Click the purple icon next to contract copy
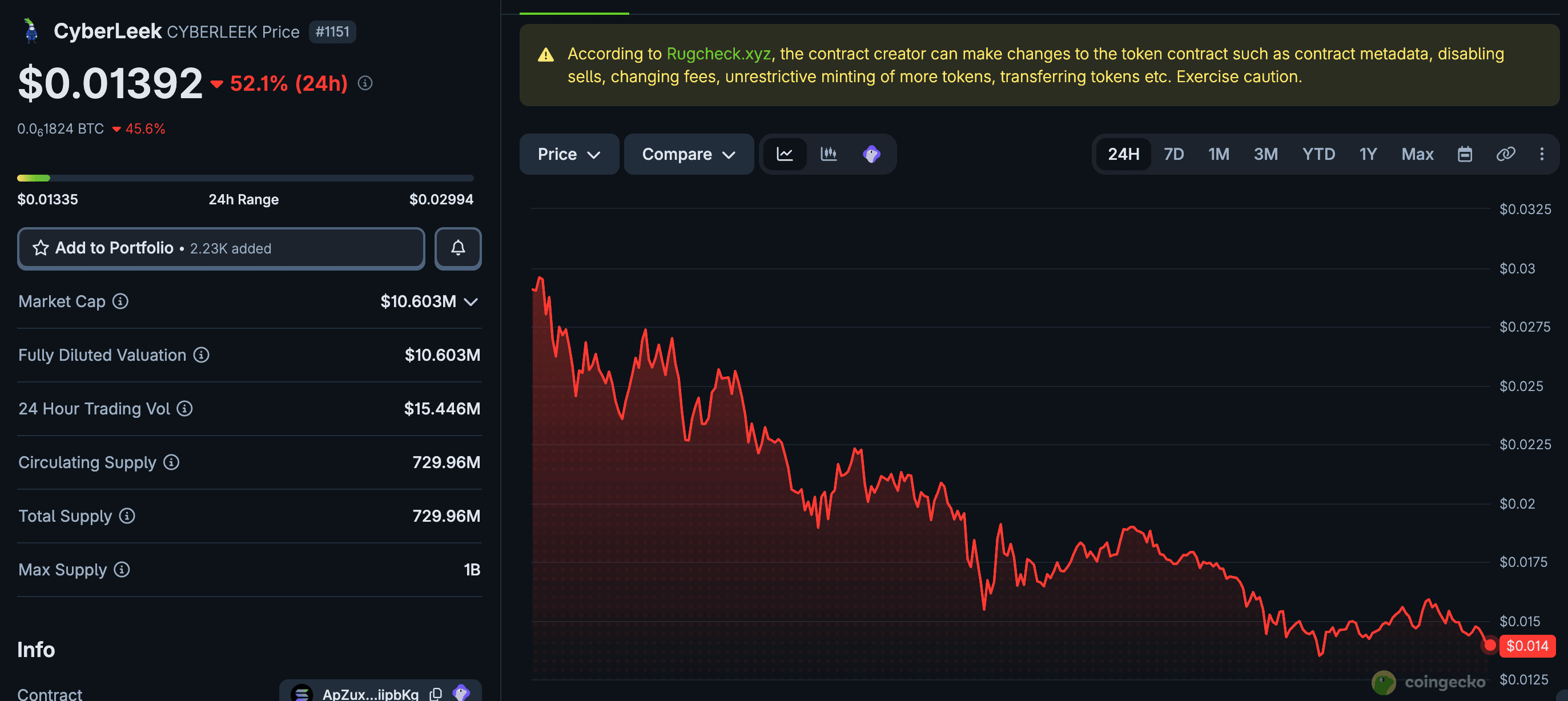 point(461,693)
